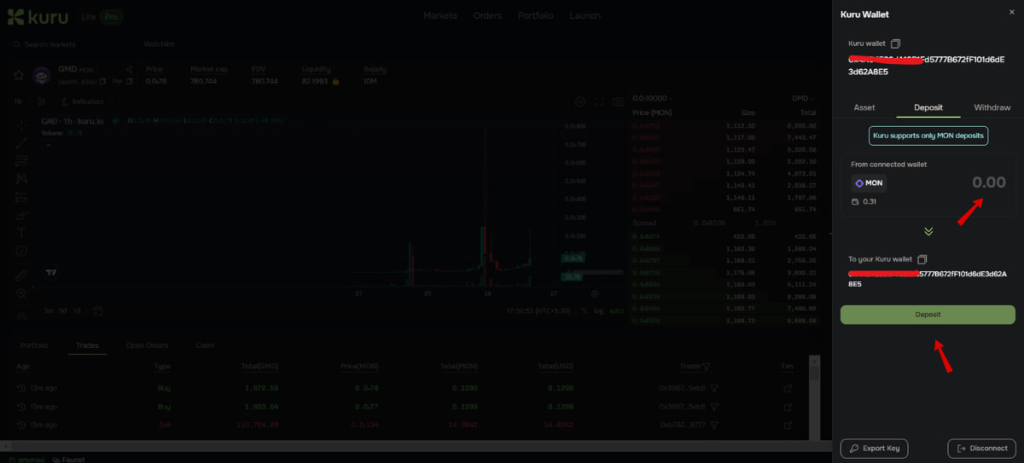
Task: Select the Deposit tab
Action: coord(927,107)
